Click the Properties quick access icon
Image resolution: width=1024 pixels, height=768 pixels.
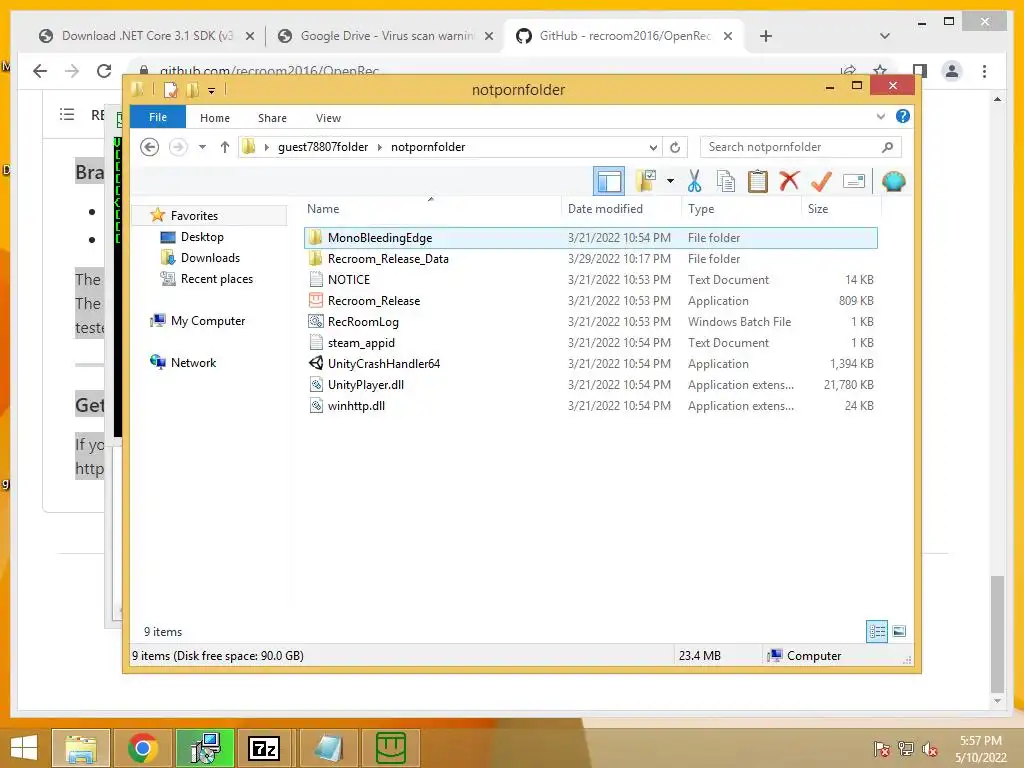pos(170,89)
